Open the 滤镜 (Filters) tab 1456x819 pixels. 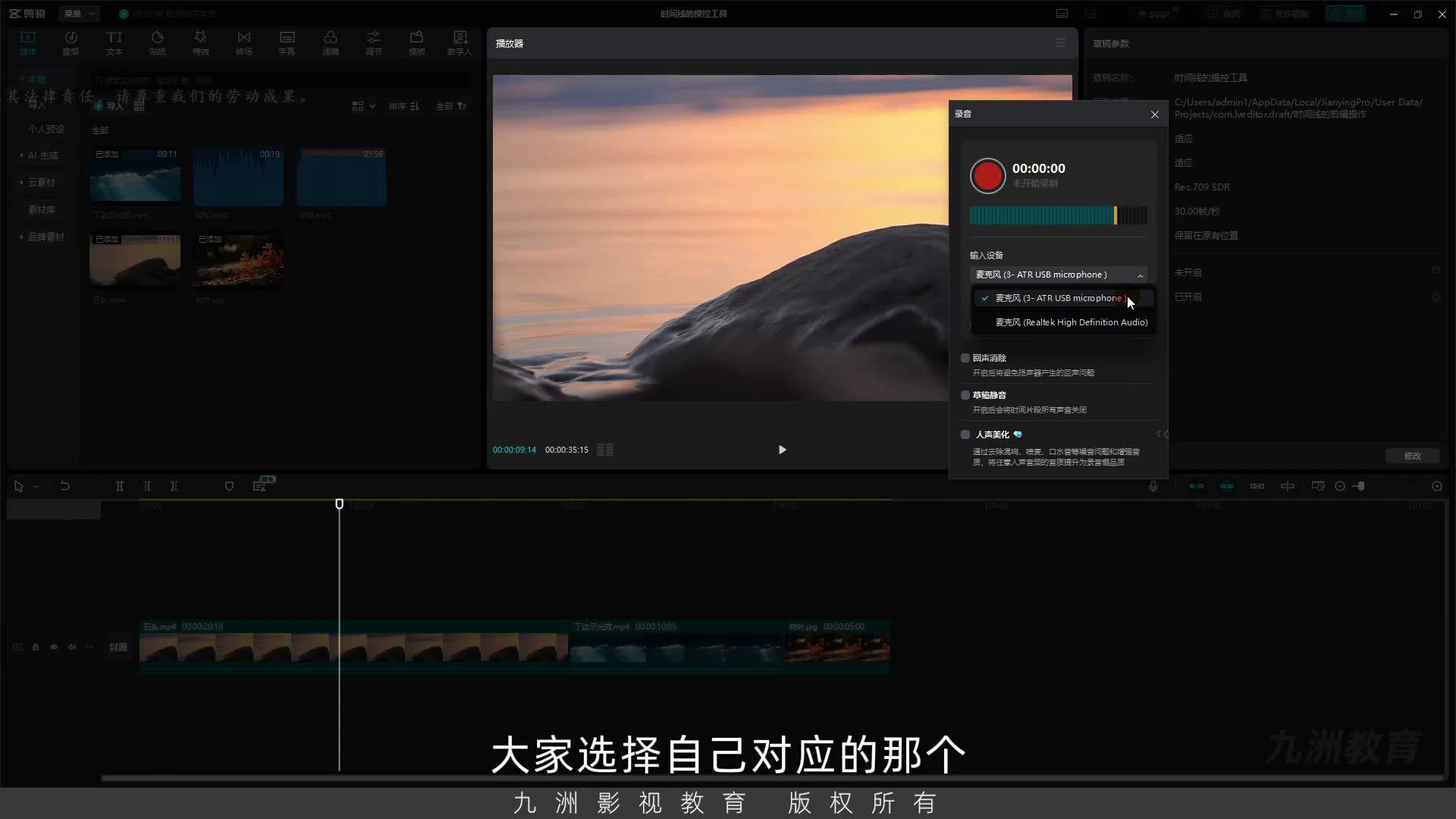tap(330, 43)
